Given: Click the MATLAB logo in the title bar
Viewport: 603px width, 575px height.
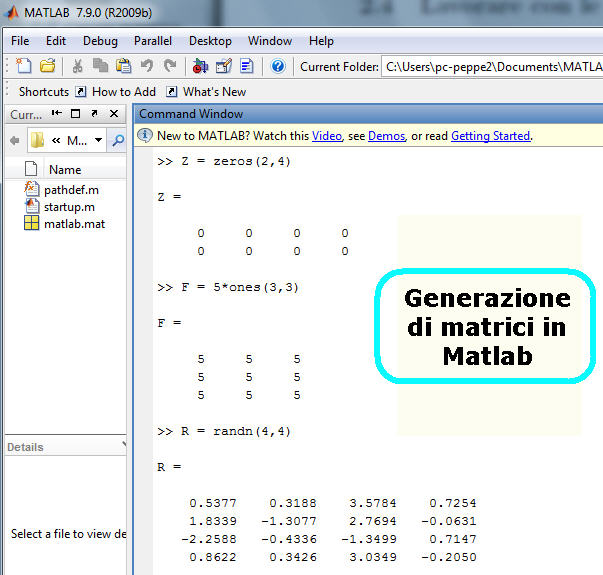Looking at the screenshot, I should coord(12,12).
